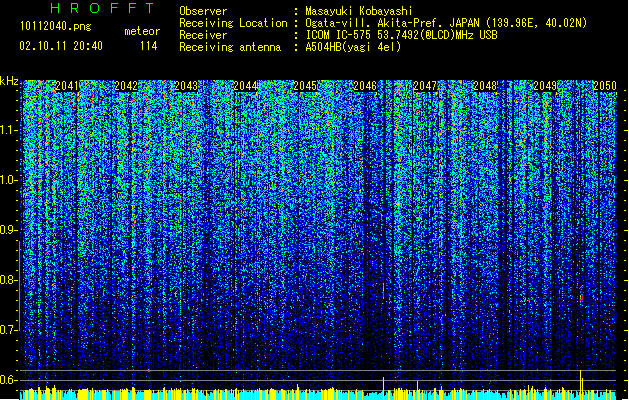Click the meteor count 114
The height and width of the screenshot is (400, 629).
pos(148,46)
